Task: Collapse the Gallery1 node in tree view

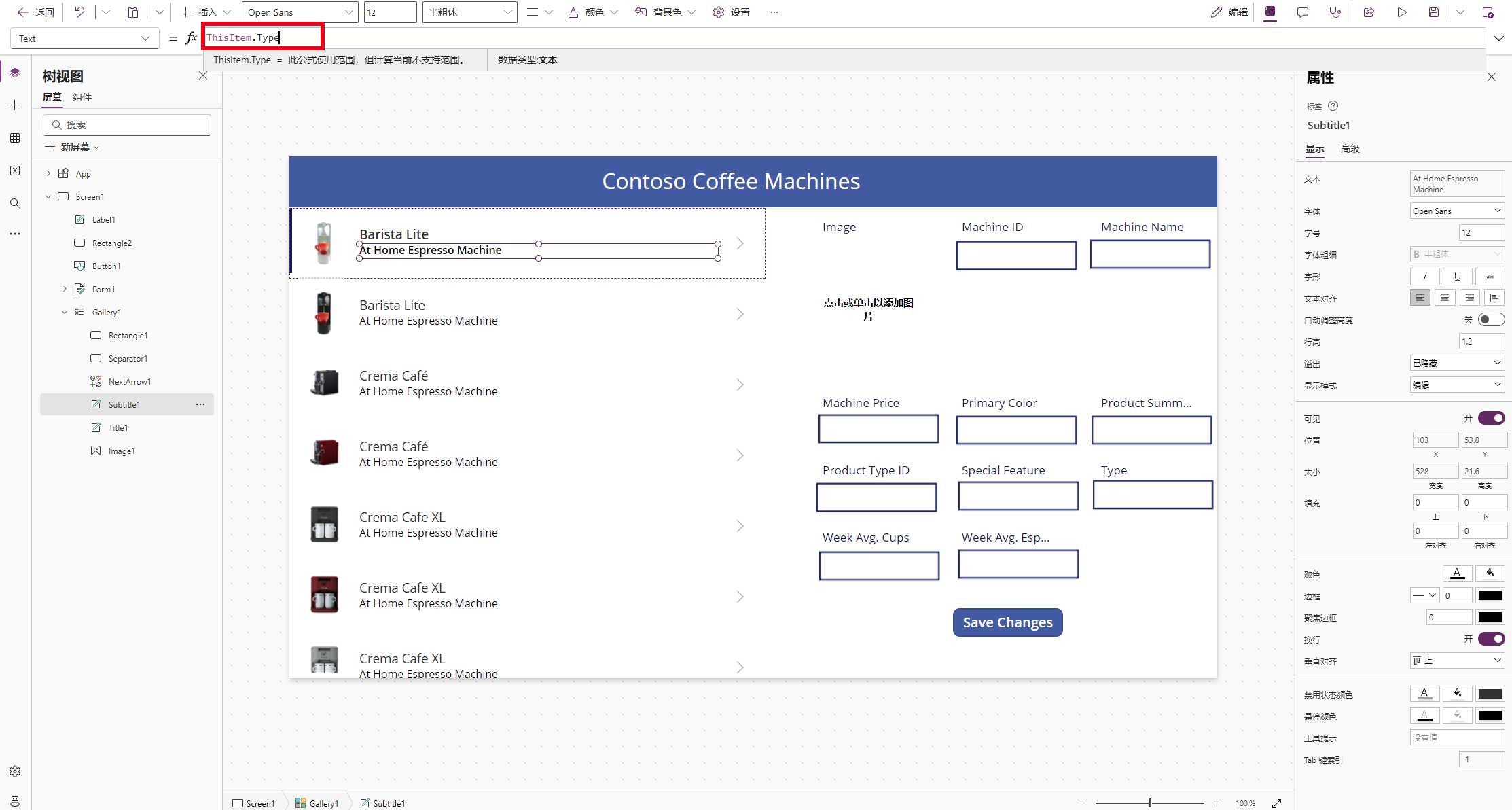Action: click(65, 312)
